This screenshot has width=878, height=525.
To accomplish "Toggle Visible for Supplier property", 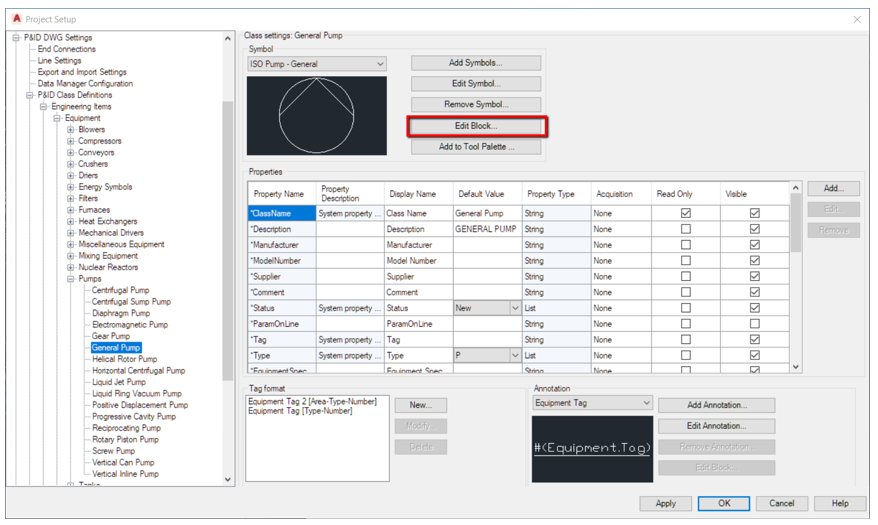I will click(754, 276).
